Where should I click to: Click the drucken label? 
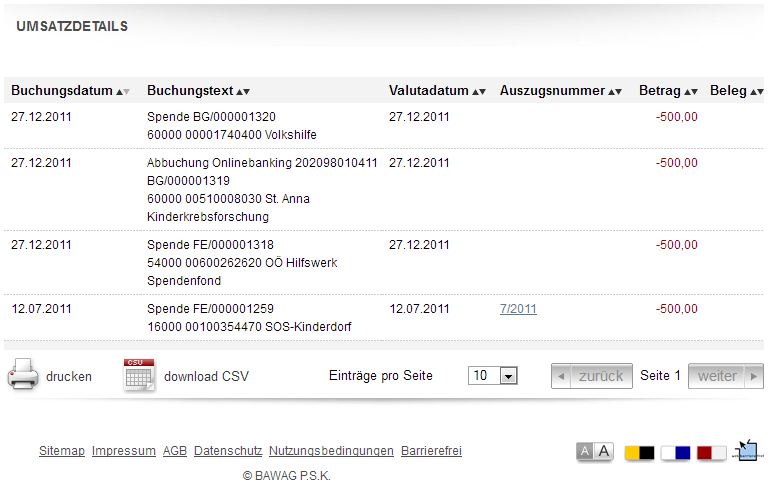pyautogui.click(x=69, y=376)
